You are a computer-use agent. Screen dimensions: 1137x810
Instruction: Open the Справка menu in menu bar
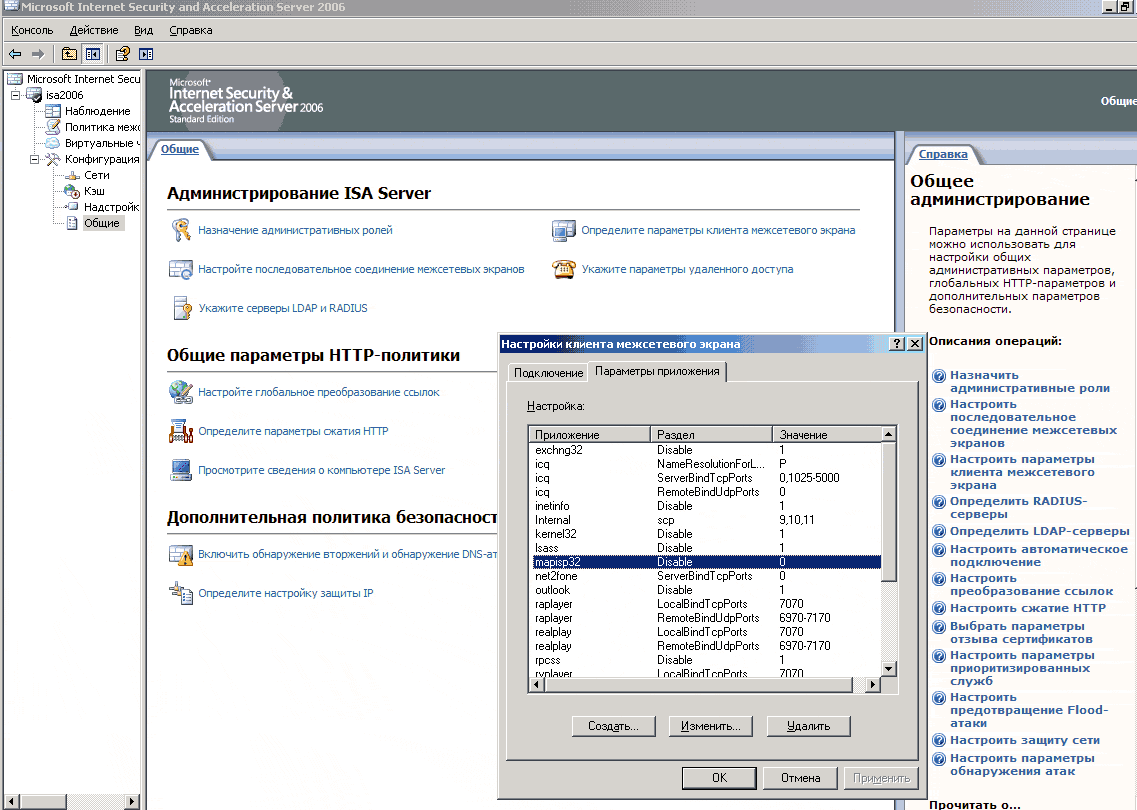point(191,30)
